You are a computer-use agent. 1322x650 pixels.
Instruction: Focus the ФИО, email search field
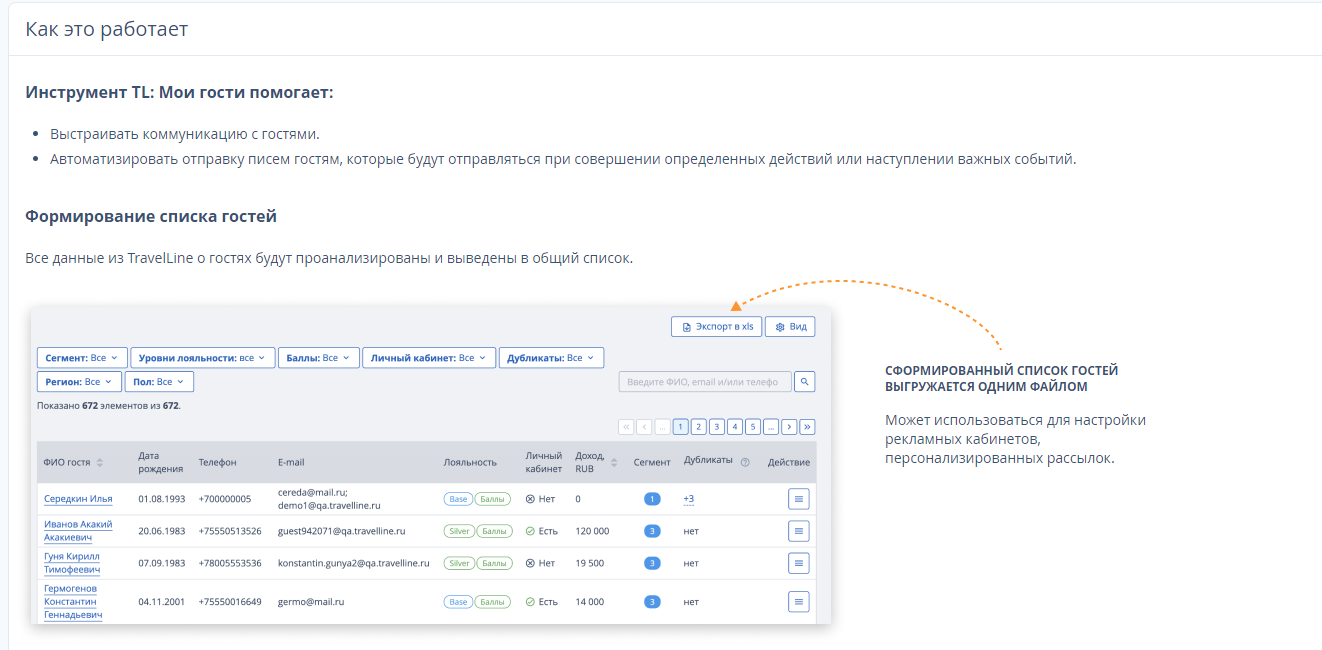tap(705, 382)
